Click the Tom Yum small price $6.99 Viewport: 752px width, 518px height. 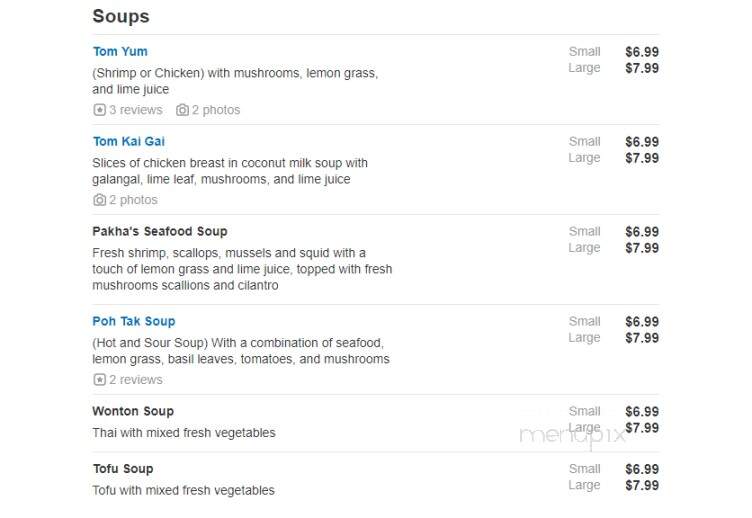642,52
